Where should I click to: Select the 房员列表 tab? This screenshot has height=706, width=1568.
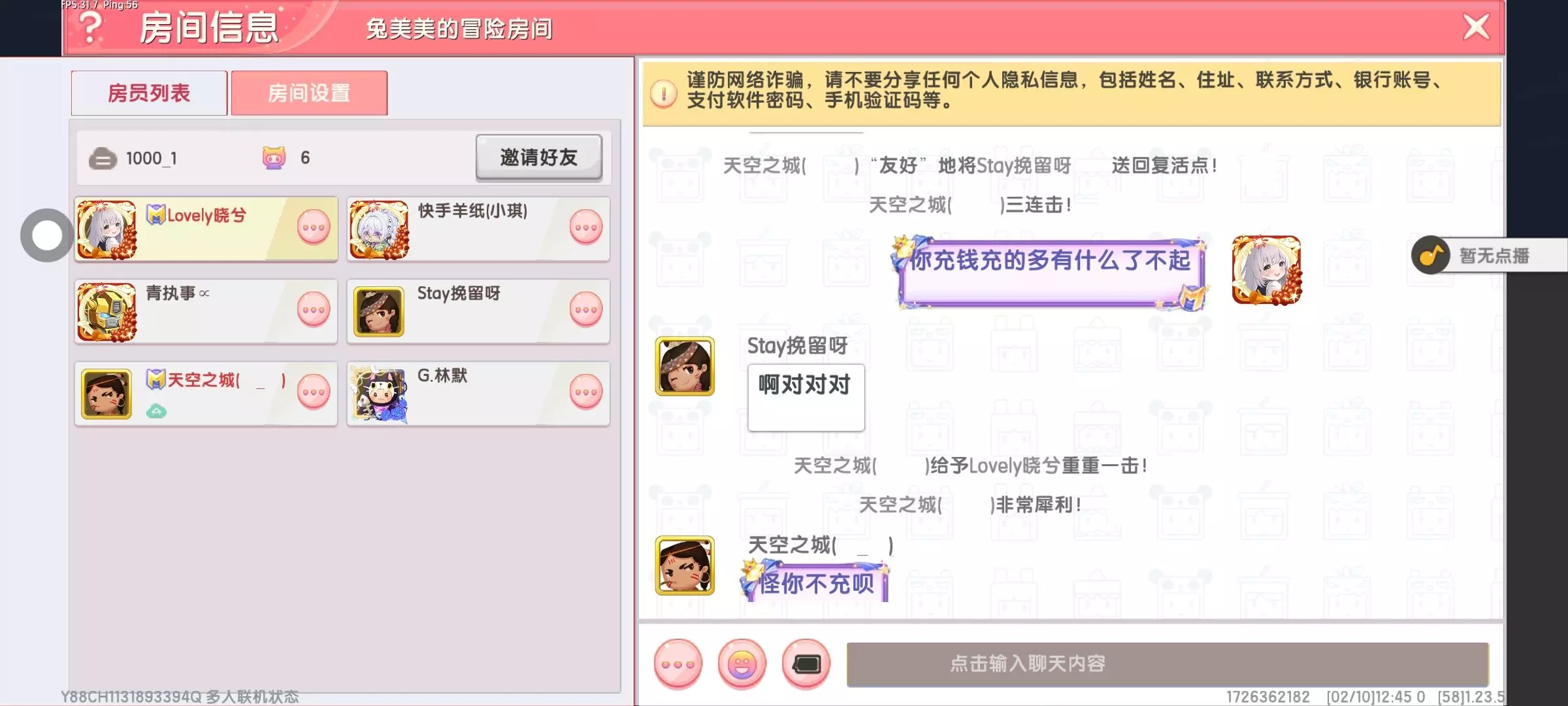149,93
